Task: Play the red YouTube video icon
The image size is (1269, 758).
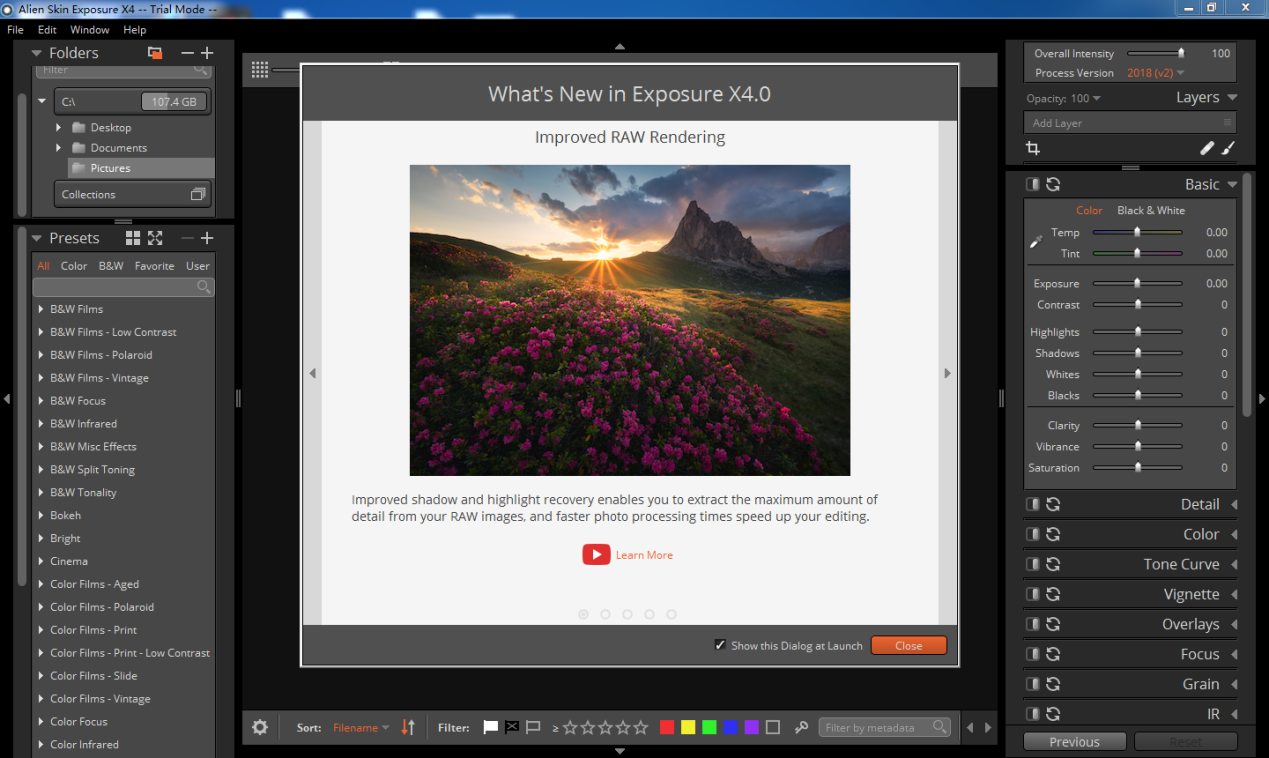Action: pos(596,554)
